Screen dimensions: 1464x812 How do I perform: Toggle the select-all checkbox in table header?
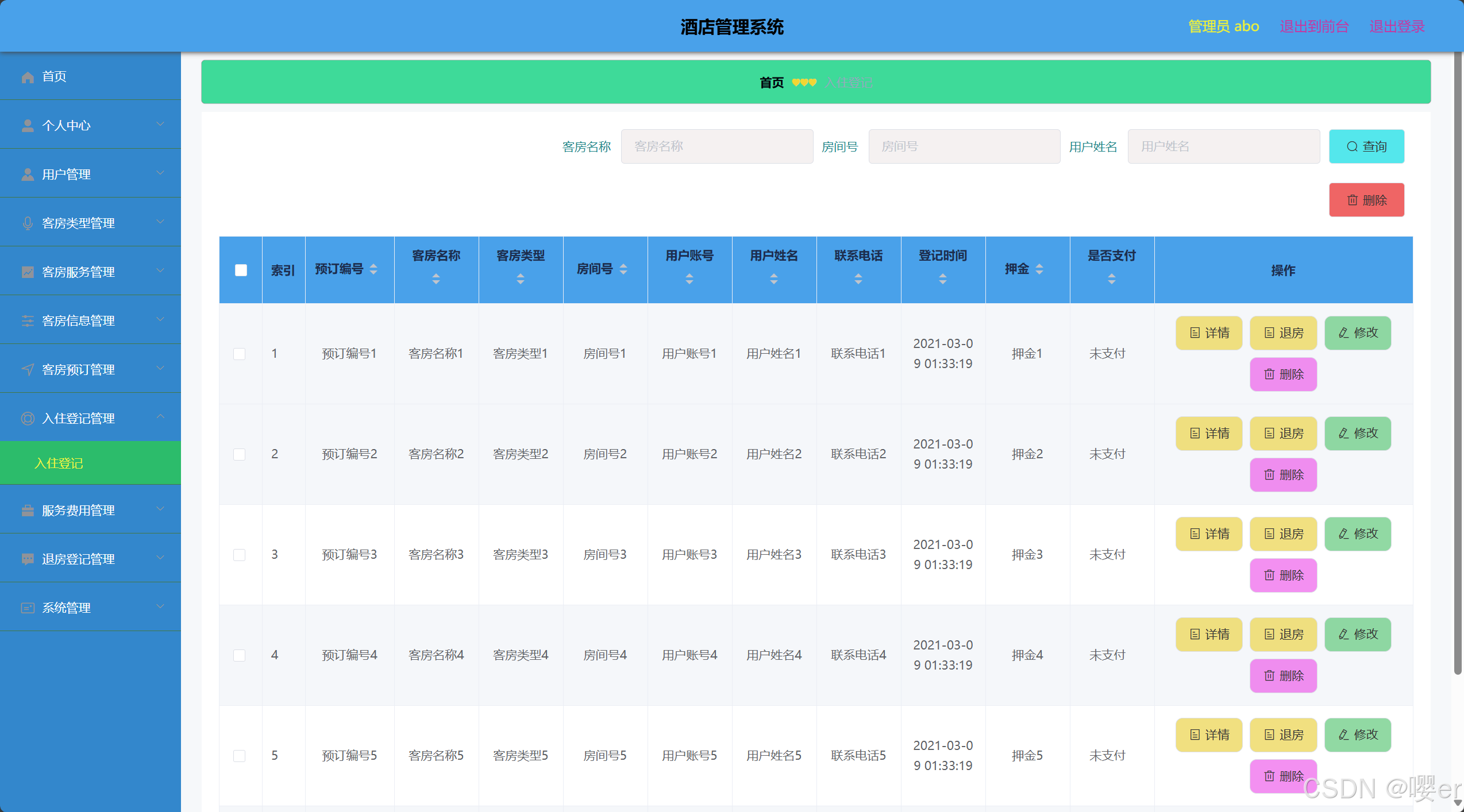(x=240, y=269)
